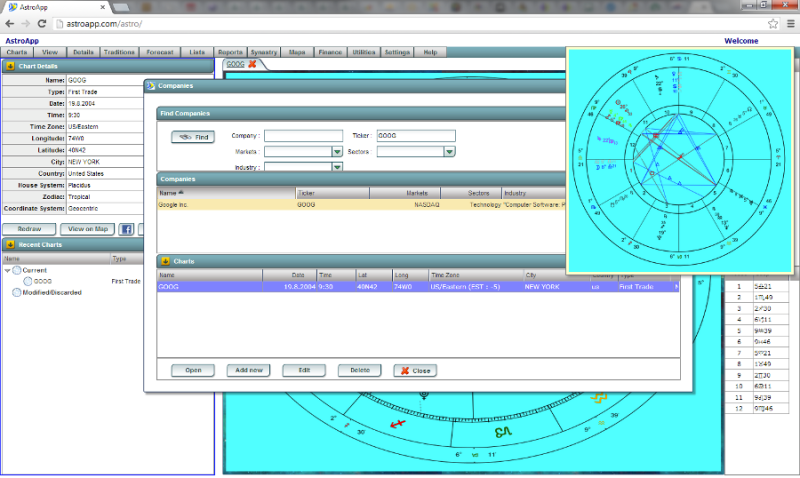
Task: Open the Industry dropdown list
Action: coord(338,167)
